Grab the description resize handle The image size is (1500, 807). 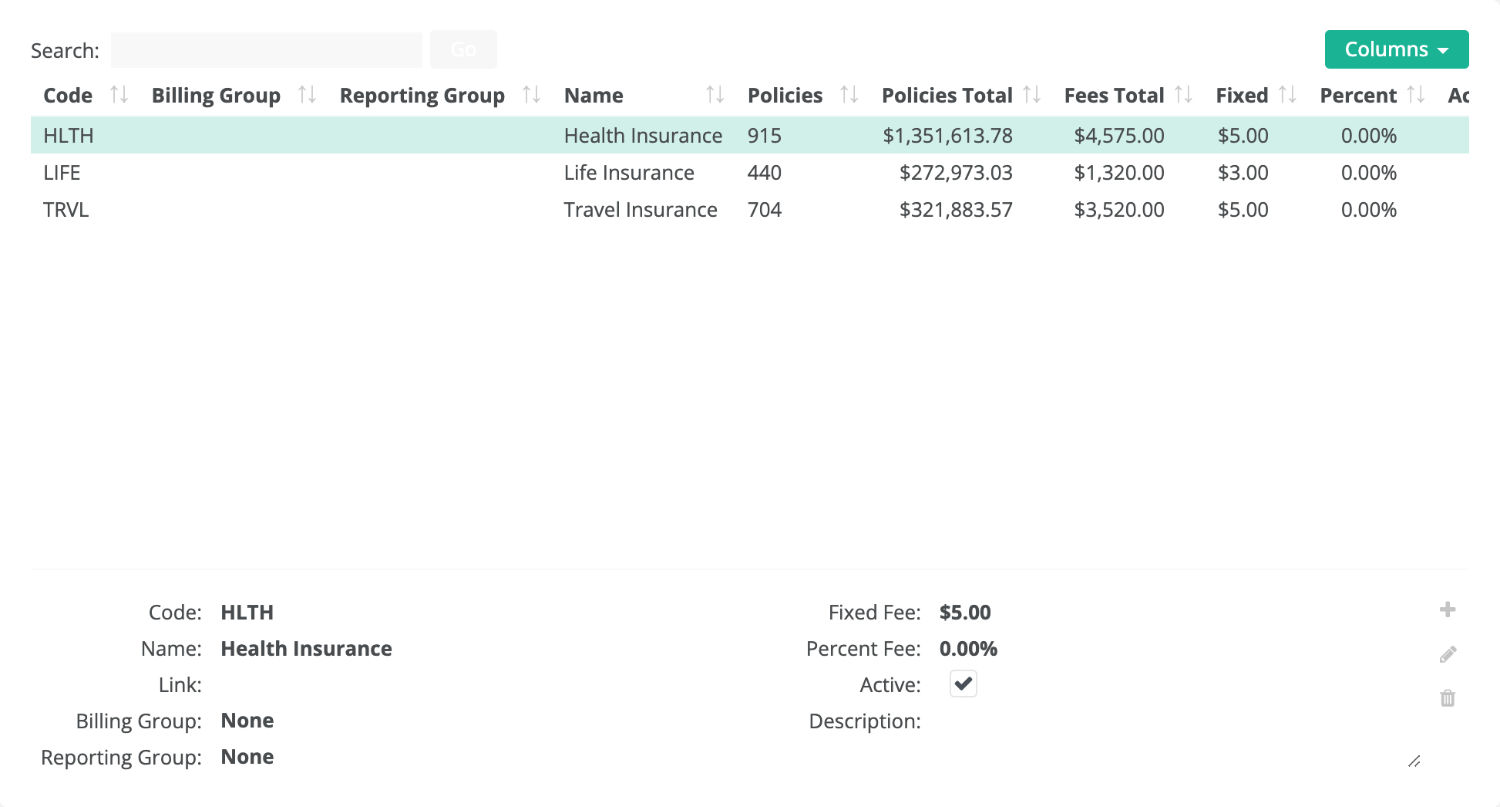coord(1414,761)
